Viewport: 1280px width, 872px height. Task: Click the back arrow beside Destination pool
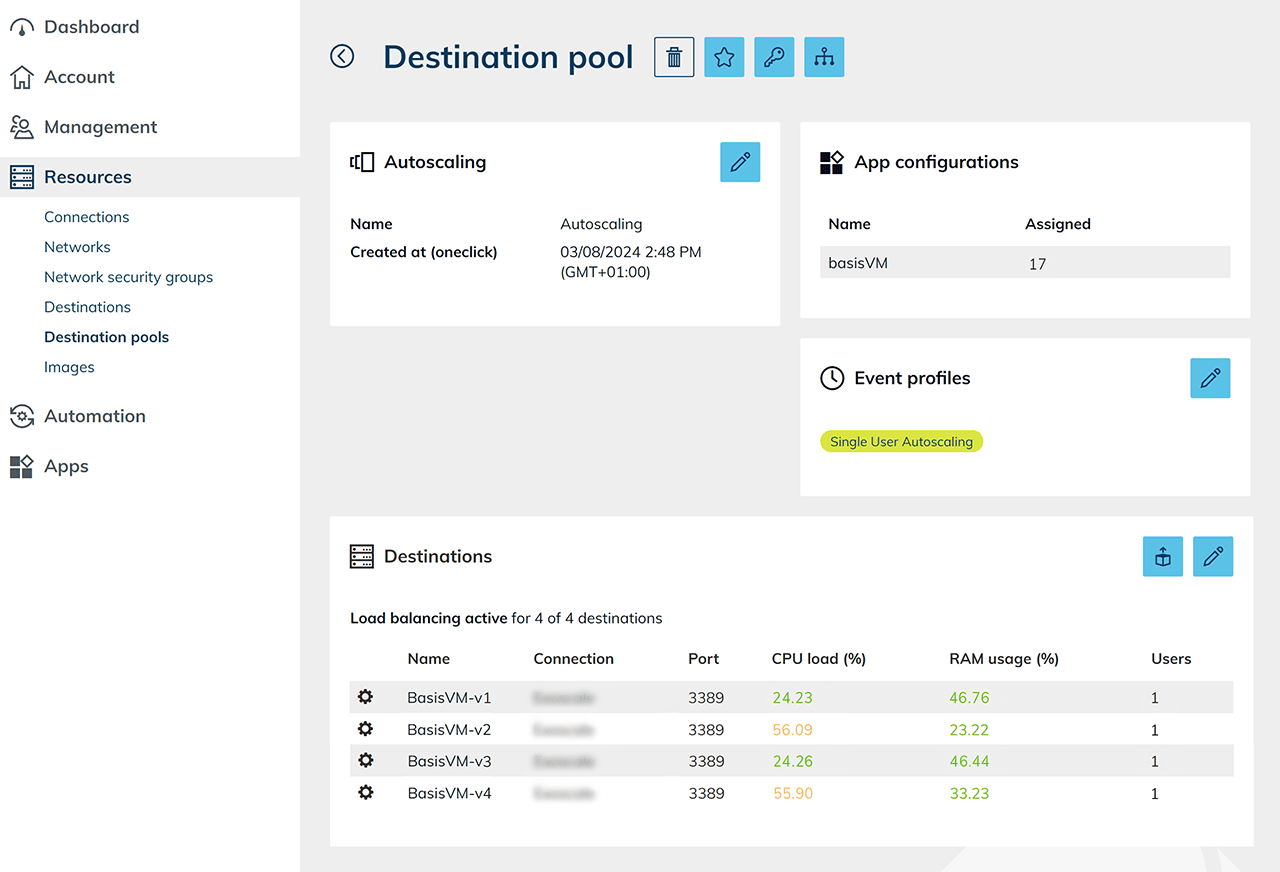(342, 57)
